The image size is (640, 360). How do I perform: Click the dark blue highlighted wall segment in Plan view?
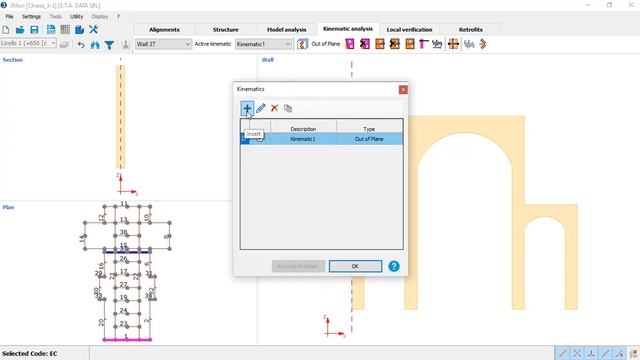tap(127, 252)
